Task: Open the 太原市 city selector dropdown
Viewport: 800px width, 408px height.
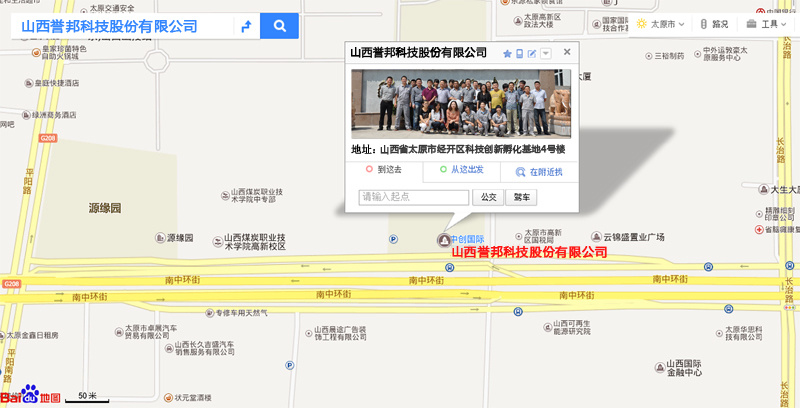Action: coord(667,24)
